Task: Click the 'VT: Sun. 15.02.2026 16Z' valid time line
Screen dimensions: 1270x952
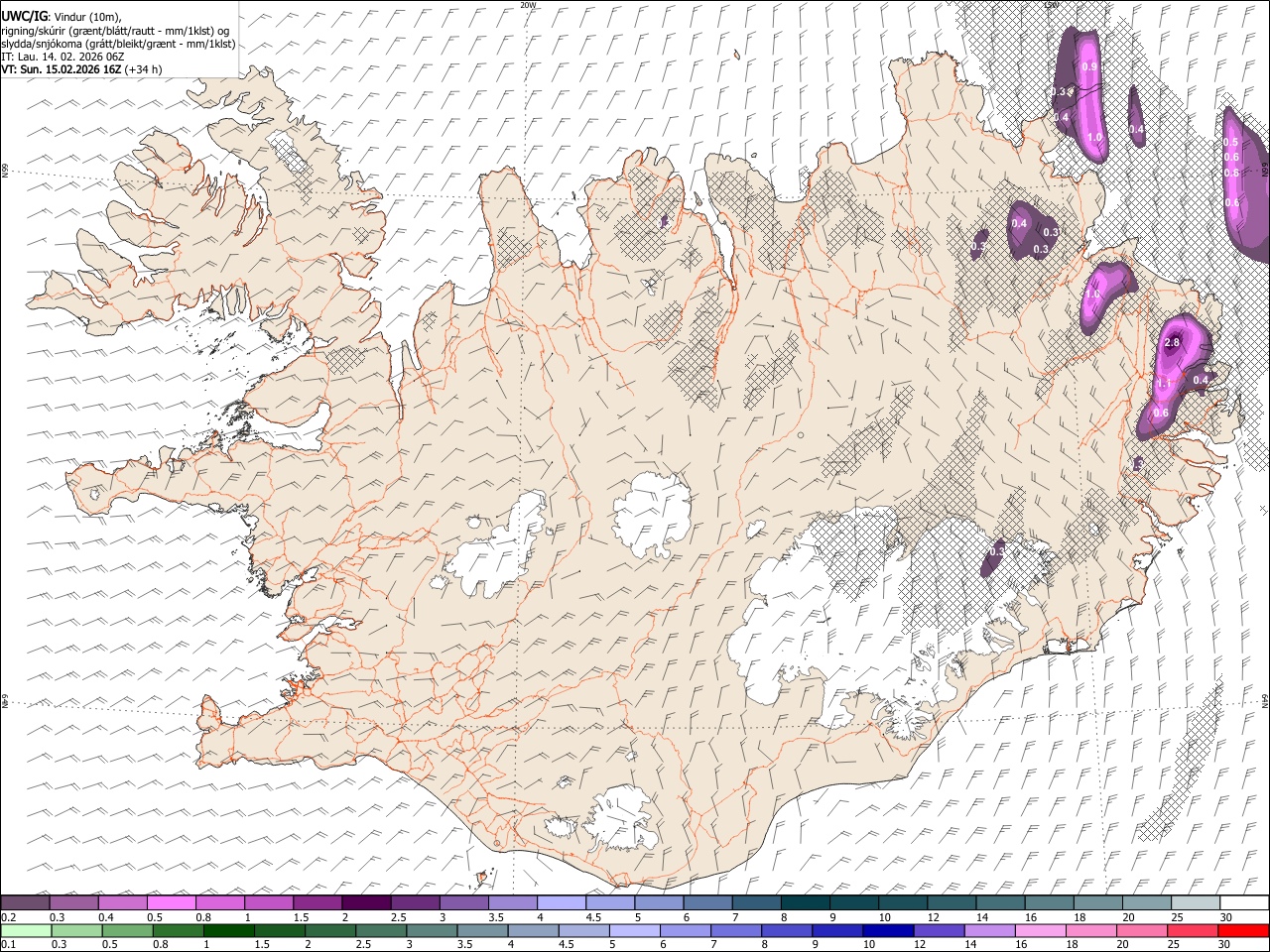Action: (81, 69)
